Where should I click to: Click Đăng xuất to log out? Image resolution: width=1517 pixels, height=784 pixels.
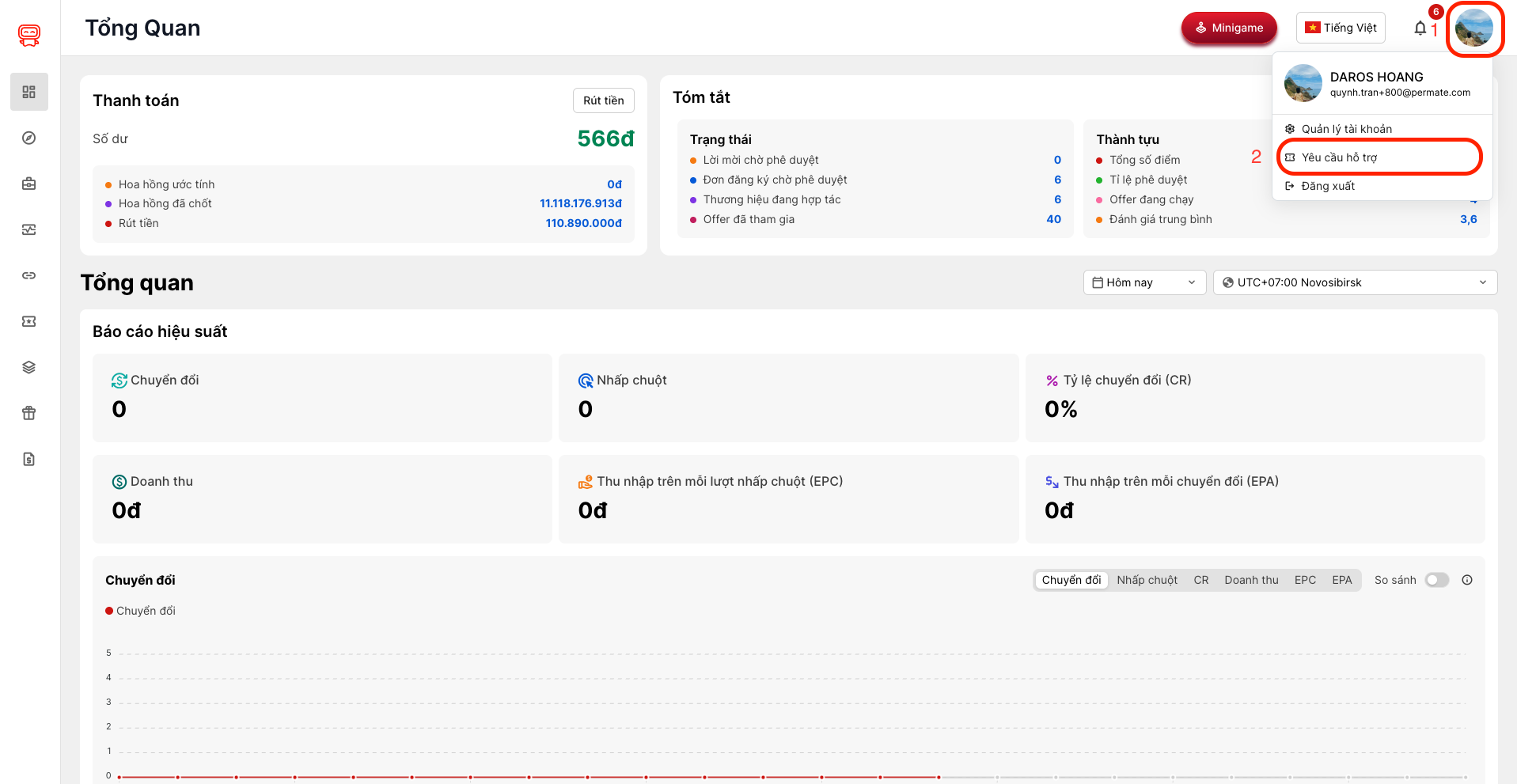pyautogui.click(x=1327, y=186)
